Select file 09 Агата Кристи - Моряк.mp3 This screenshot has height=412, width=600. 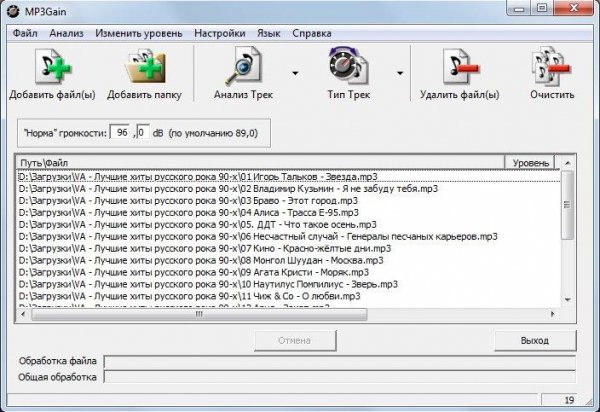(289, 272)
